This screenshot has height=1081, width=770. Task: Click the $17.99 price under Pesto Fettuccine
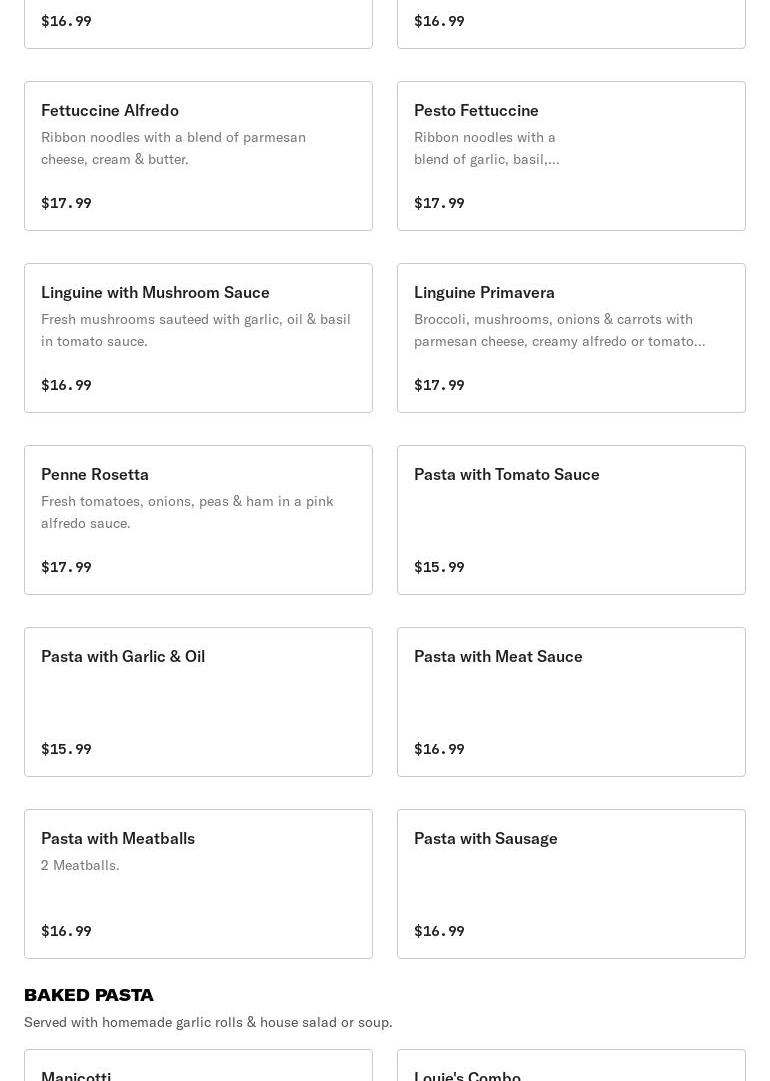439,203
